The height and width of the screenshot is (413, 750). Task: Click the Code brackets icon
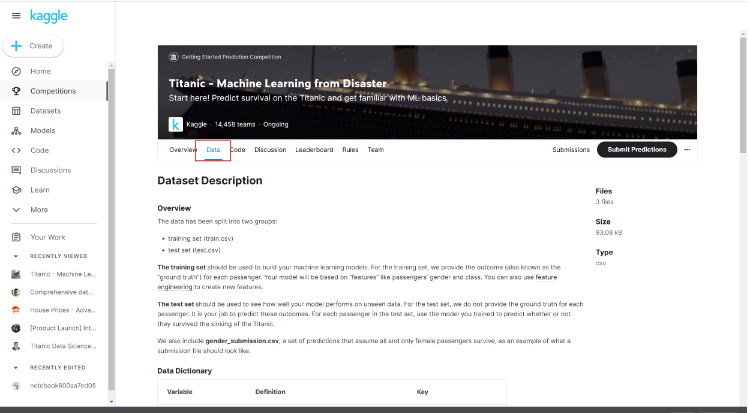(x=16, y=150)
